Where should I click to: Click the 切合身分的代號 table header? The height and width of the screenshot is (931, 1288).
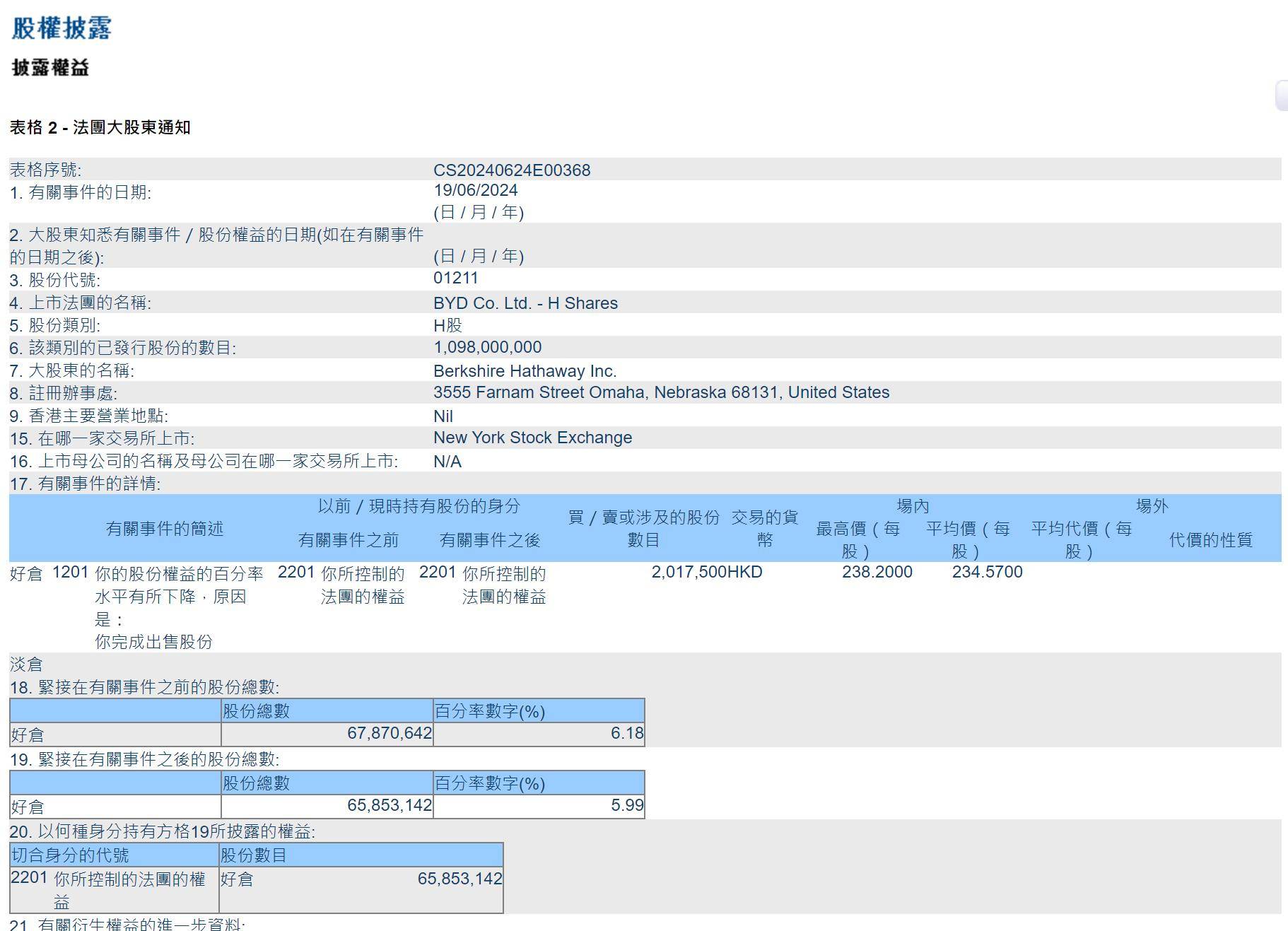tap(70, 855)
